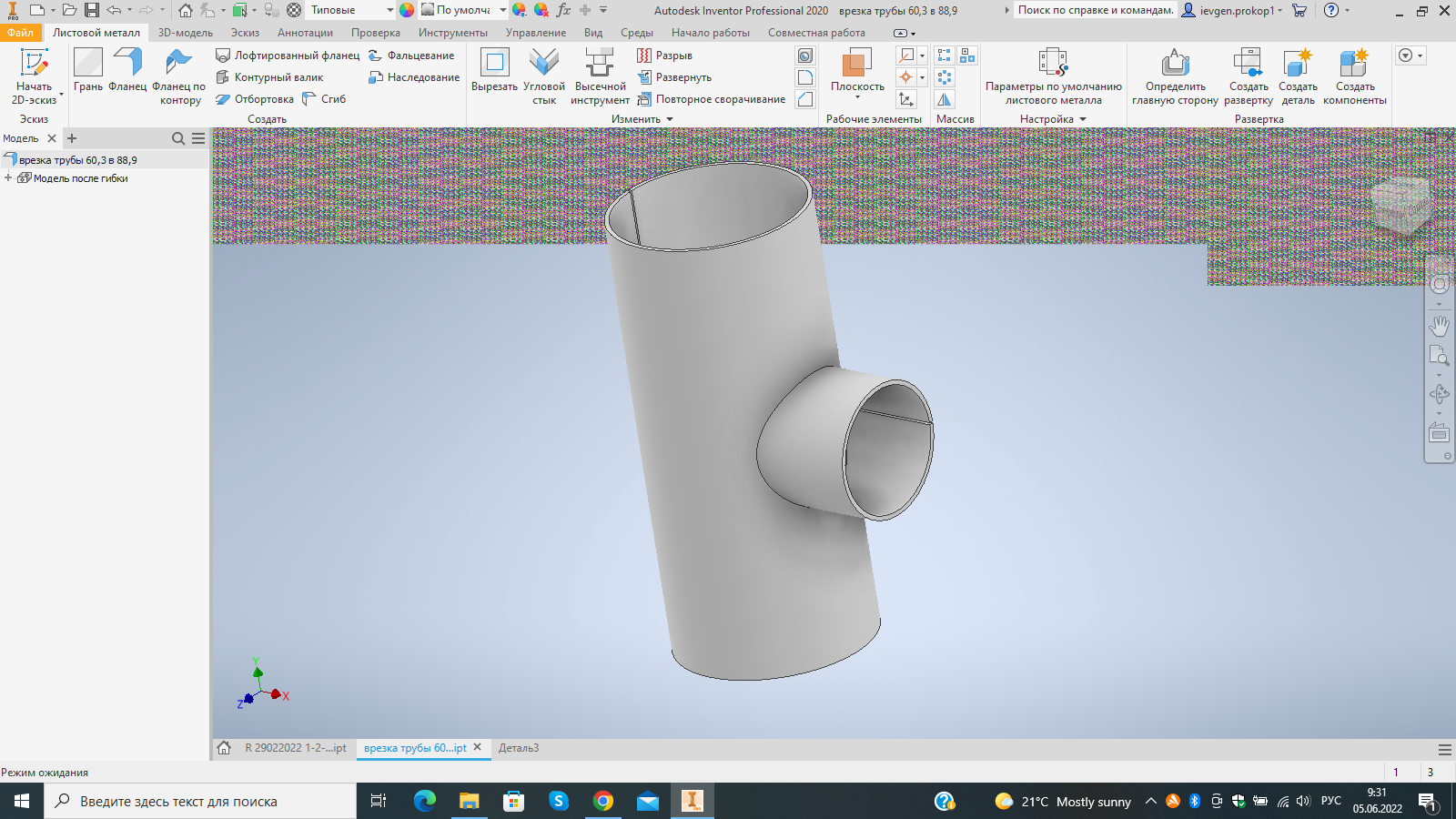The image size is (1456, 819).
Task: Choose the Фальцевание tool
Action: (x=411, y=56)
